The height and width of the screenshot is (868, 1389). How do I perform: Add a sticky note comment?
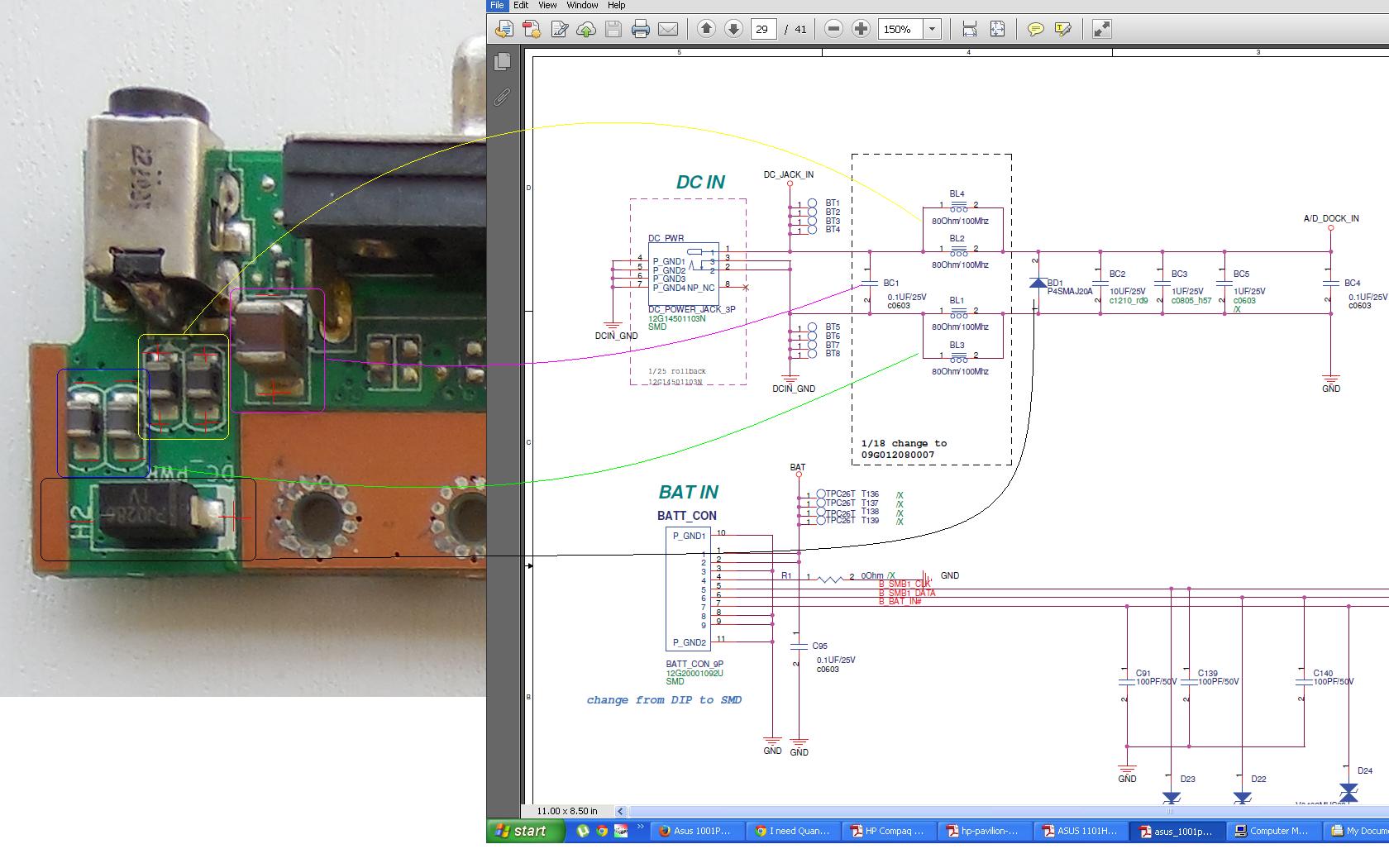[1035, 30]
